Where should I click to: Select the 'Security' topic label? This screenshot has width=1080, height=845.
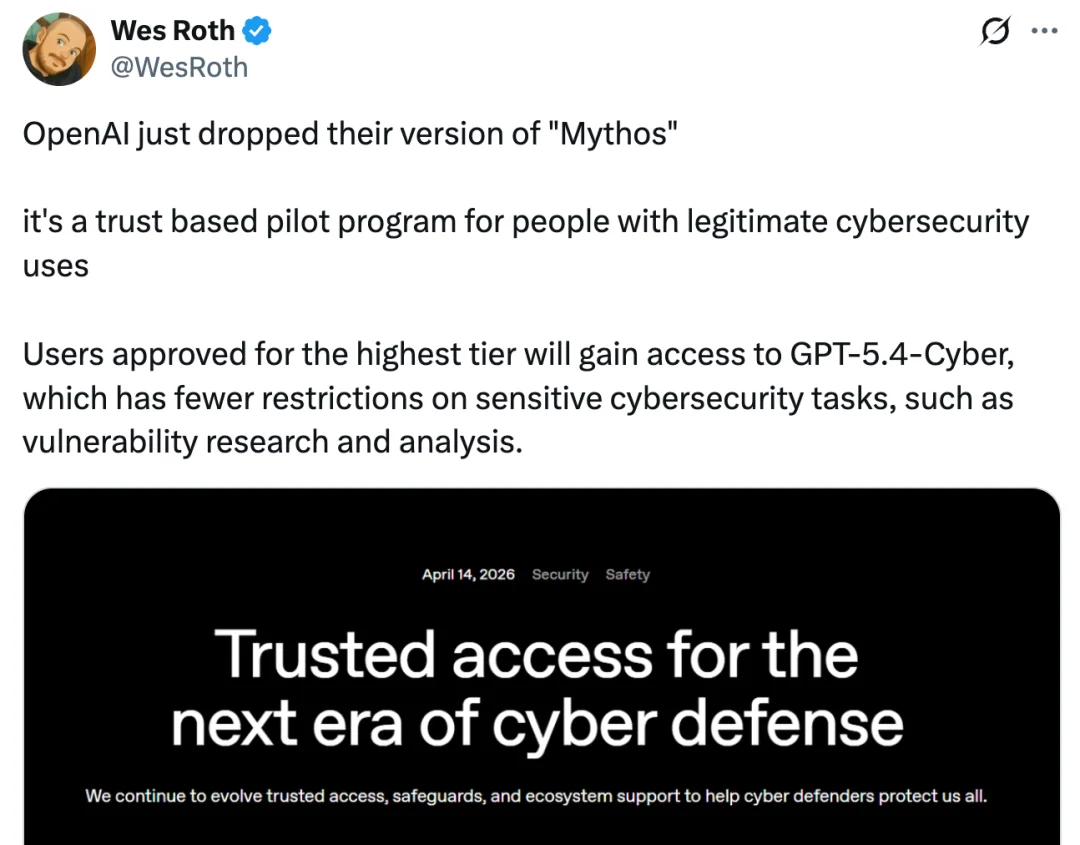point(560,574)
